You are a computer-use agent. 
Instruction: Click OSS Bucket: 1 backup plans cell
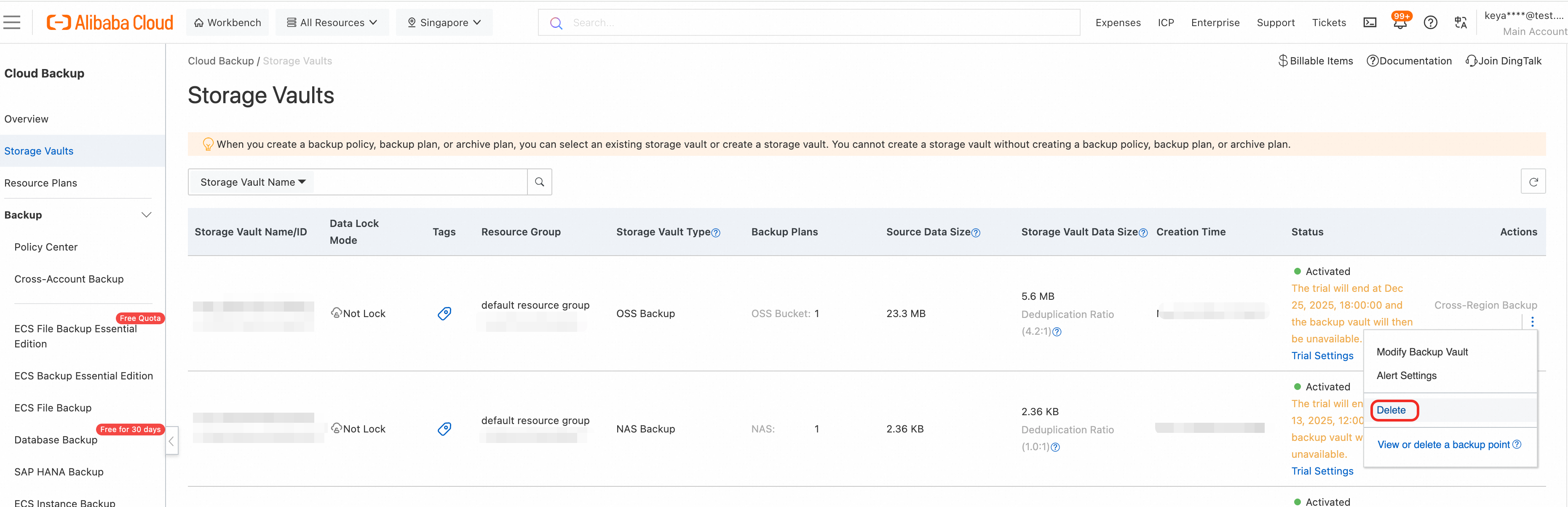coord(785,313)
